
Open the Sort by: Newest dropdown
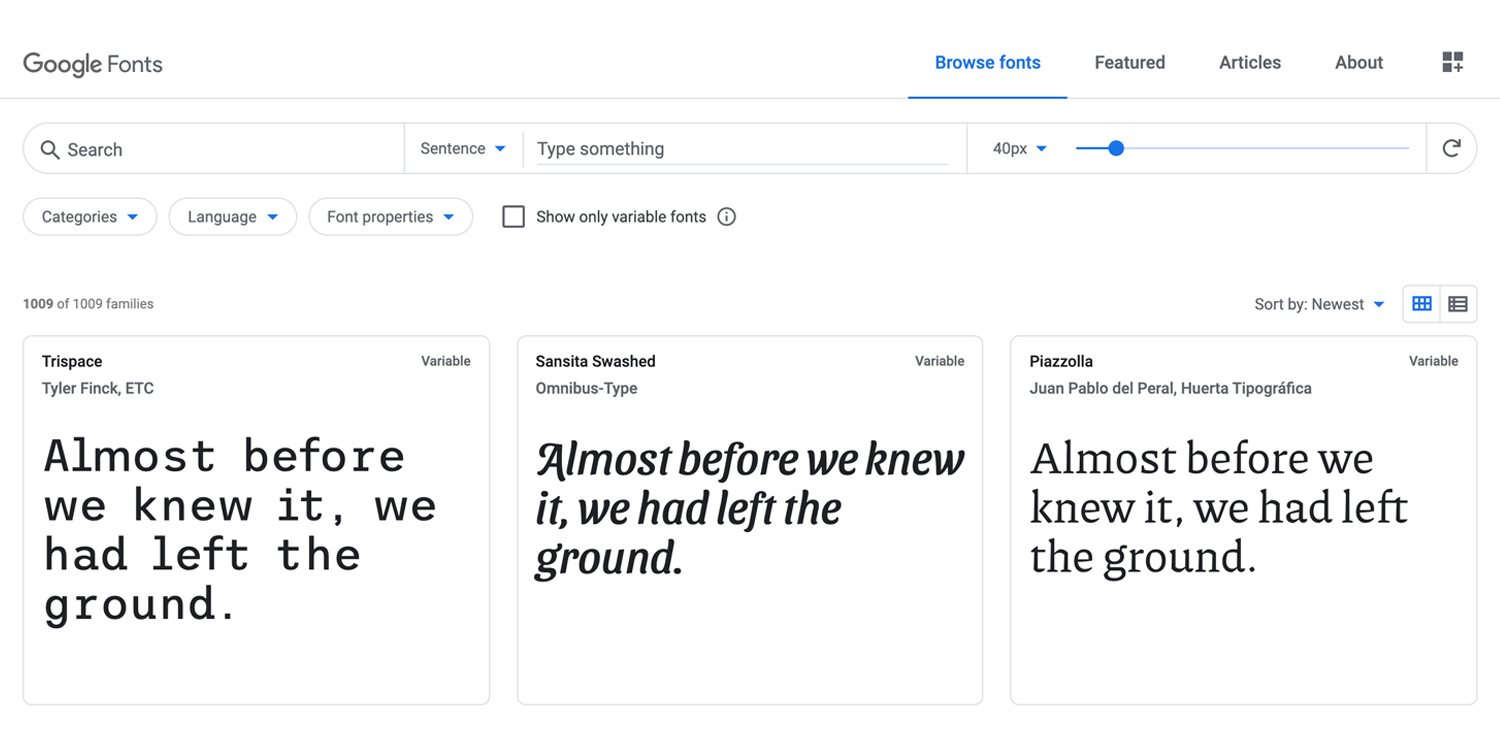coord(1320,304)
